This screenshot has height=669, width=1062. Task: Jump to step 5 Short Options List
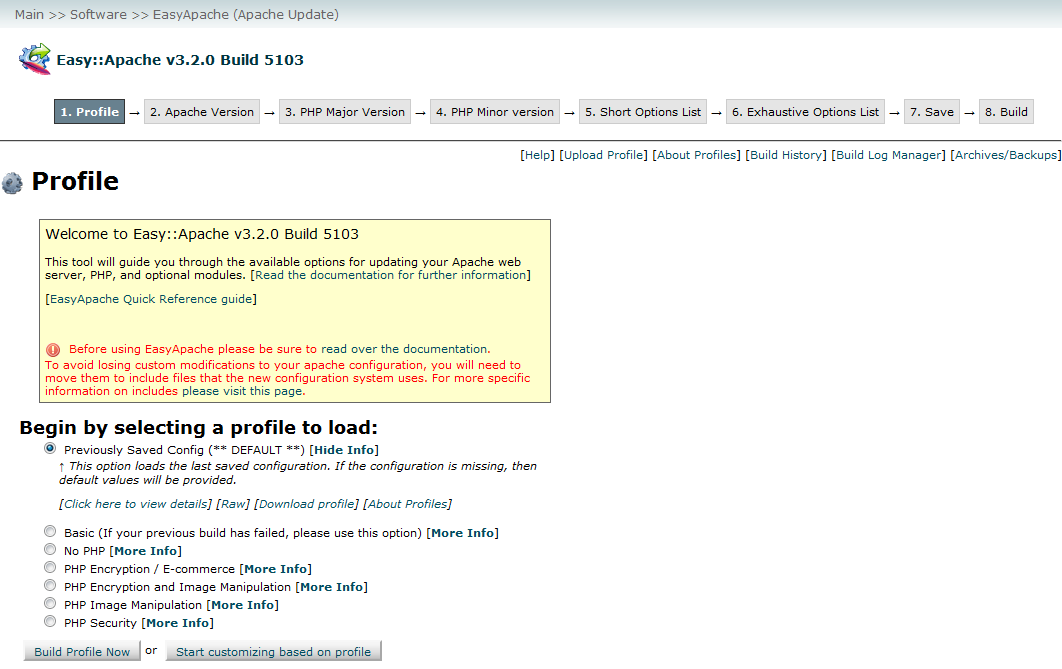point(643,112)
